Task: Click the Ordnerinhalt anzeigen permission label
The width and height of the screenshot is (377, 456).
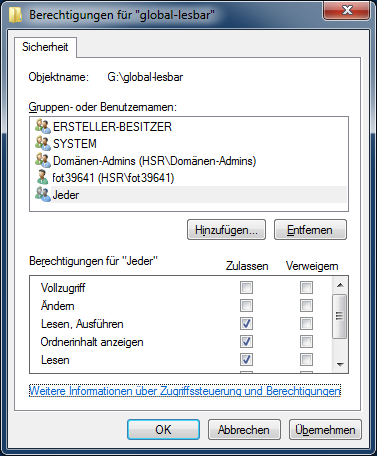Action: [x=92, y=342]
